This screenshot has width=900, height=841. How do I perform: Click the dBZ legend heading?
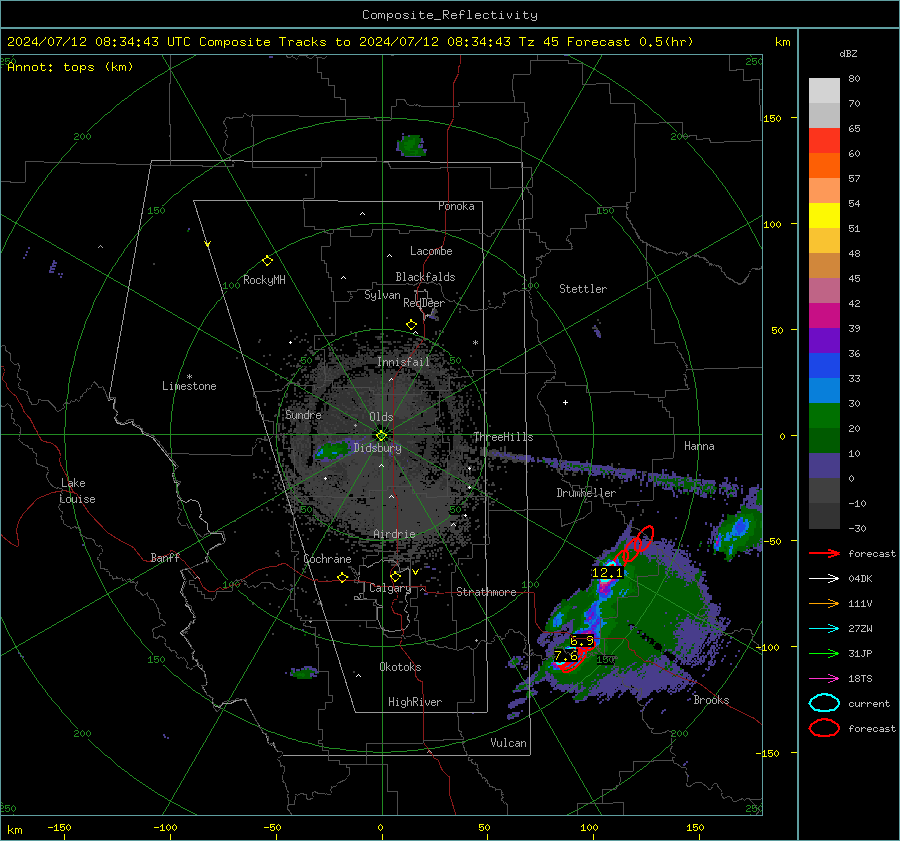tap(848, 53)
